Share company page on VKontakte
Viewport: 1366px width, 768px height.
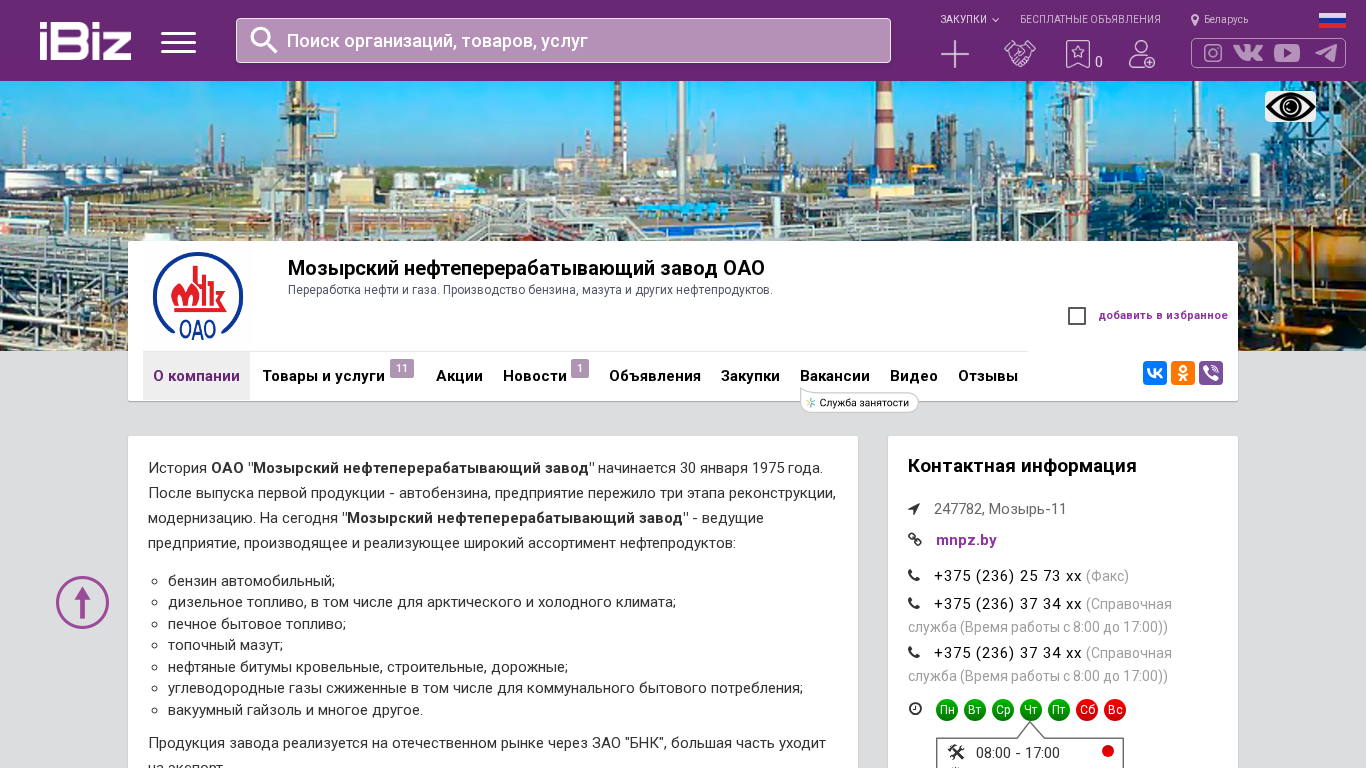[1155, 373]
